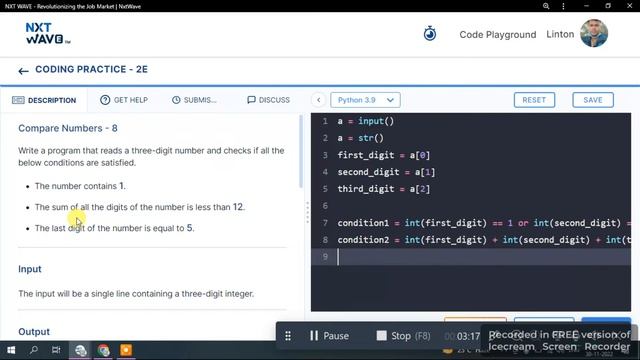The image size is (640, 360).
Task: Click the Description tab icon
Action: coord(18,100)
